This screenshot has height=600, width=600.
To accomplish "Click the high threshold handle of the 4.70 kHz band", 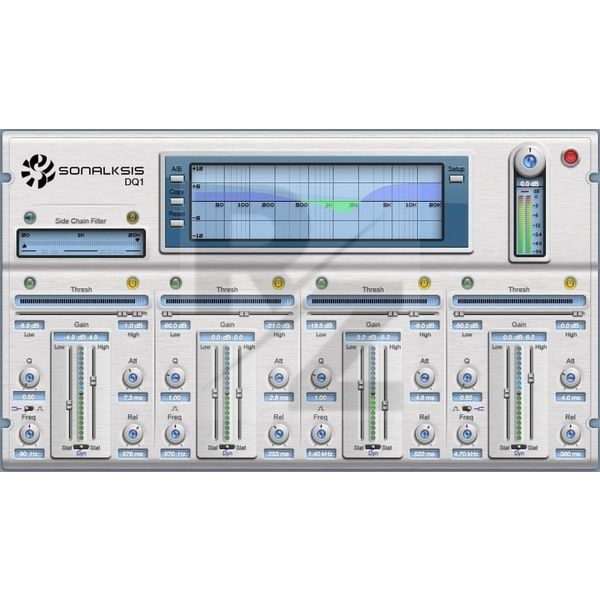I will pyautogui.click(x=578, y=314).
